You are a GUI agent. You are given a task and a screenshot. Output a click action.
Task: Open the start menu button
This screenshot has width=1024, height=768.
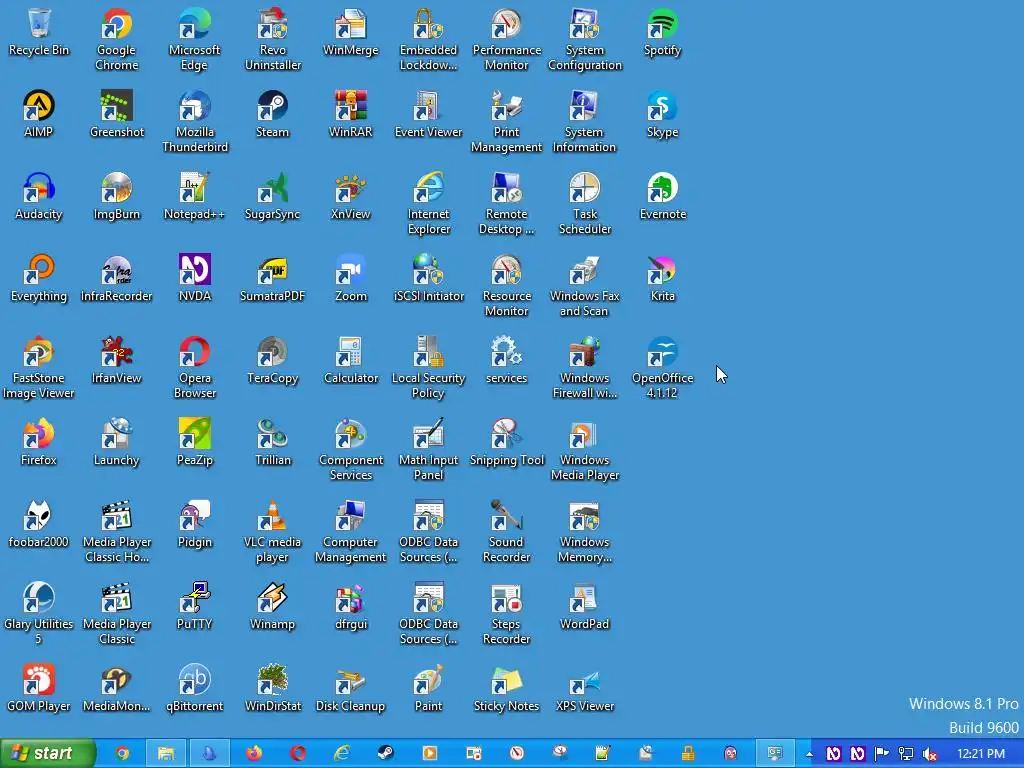48,754
